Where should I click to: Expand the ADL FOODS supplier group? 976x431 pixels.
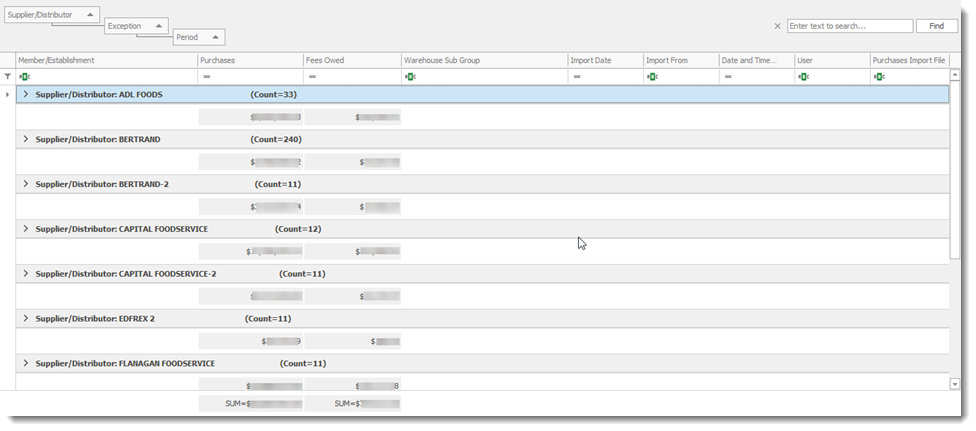26,95
